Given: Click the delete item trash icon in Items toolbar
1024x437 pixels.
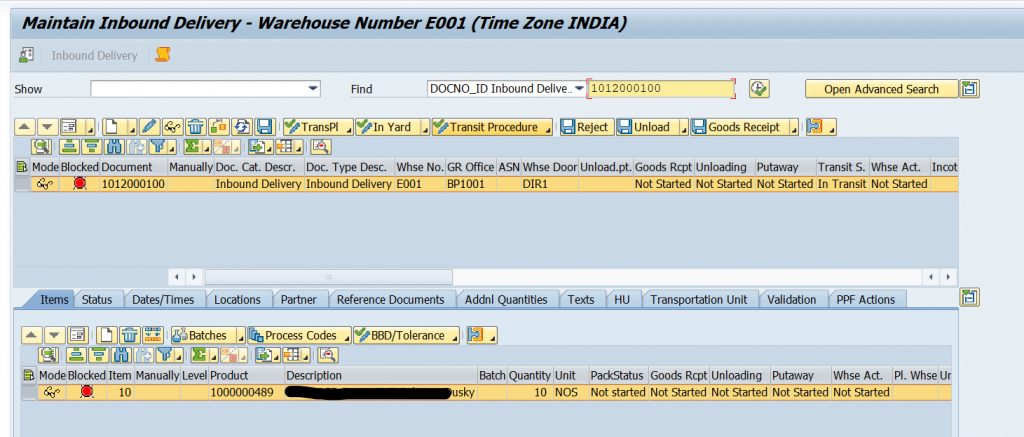Looking at the screenshot, I should (129, 335).
